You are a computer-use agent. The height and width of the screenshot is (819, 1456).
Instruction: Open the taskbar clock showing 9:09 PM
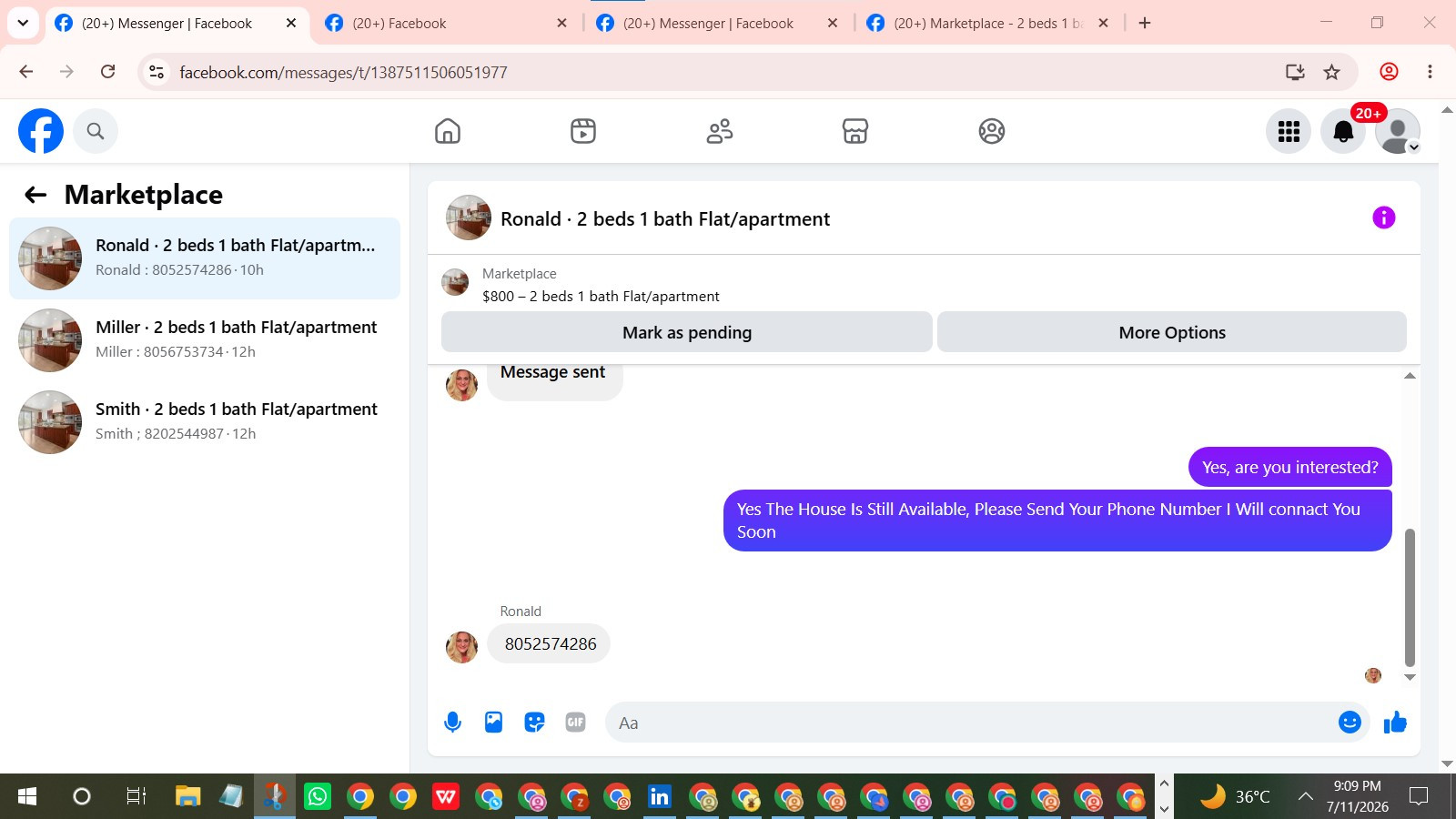tap(1357, 797)
